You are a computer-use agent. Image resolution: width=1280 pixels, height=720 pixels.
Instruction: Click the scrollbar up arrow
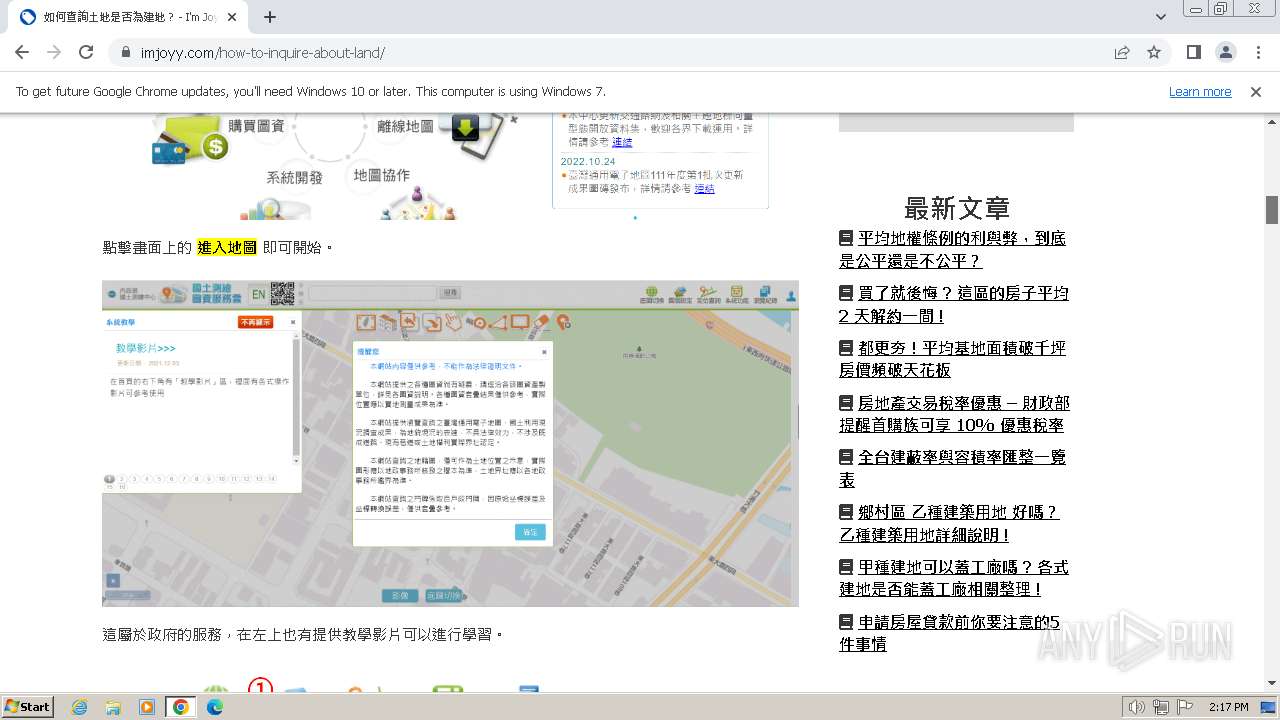click(1272, 120)
